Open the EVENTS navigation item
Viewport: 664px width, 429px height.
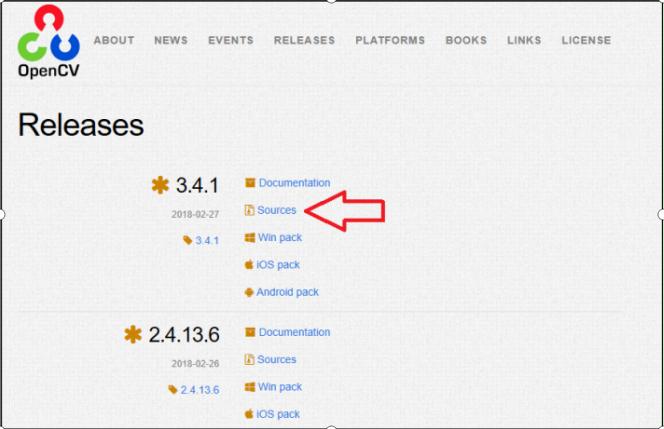(x=231, y=40)
